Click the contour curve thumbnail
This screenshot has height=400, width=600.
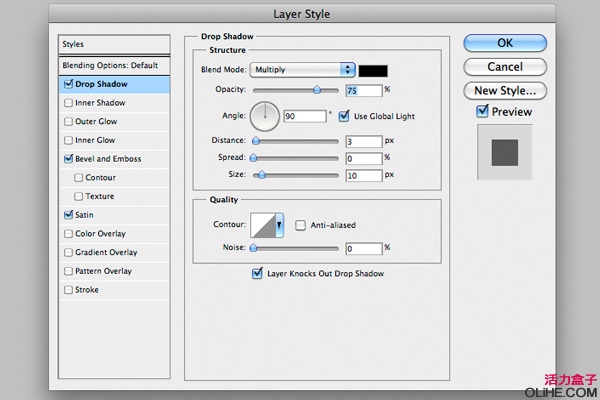pos(263,225)
